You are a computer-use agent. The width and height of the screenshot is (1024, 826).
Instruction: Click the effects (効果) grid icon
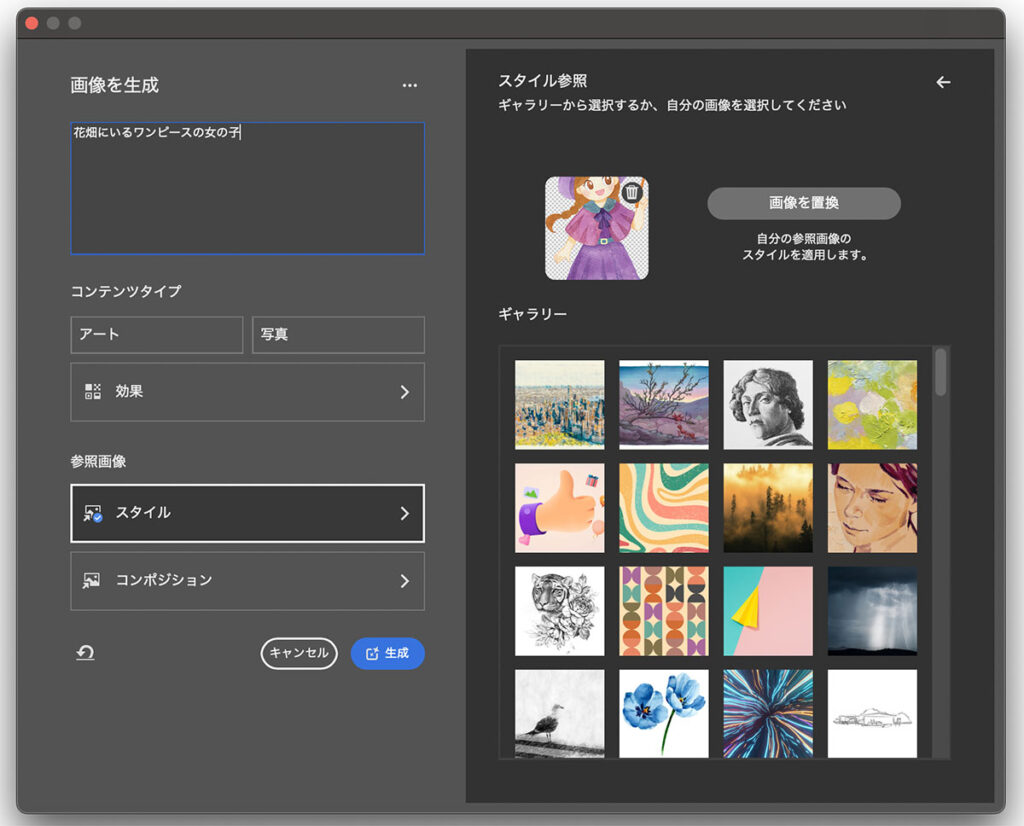(x=93, y=392)
